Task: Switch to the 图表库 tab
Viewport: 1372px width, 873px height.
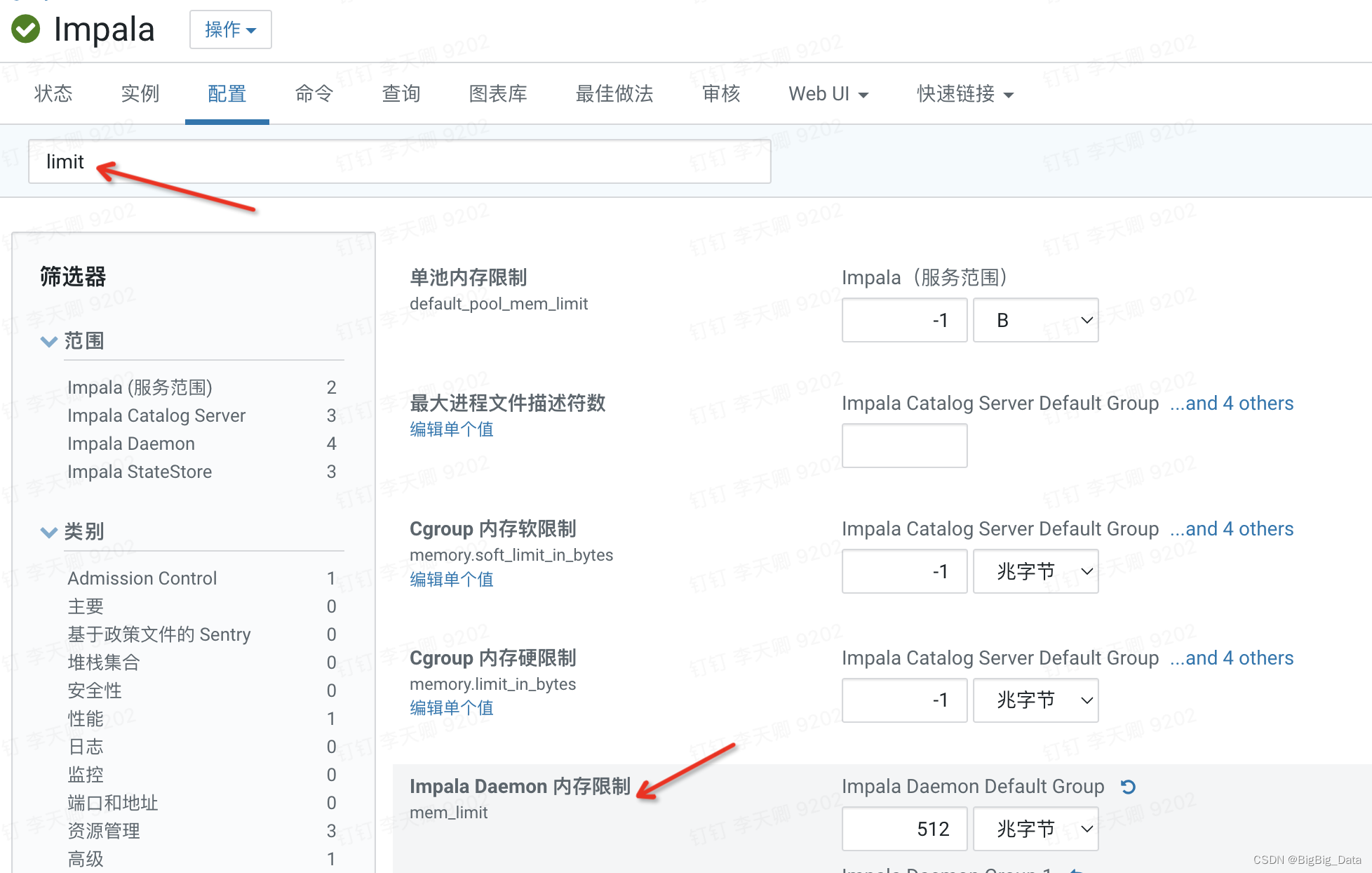Action: coord(497,93)
